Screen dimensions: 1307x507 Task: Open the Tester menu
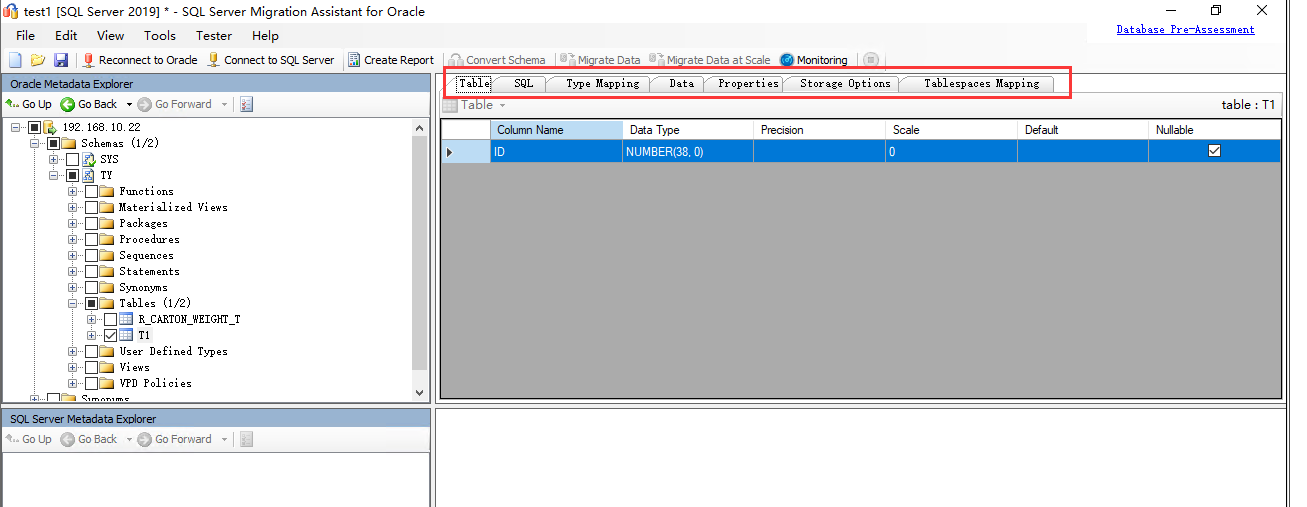[214, 36]
